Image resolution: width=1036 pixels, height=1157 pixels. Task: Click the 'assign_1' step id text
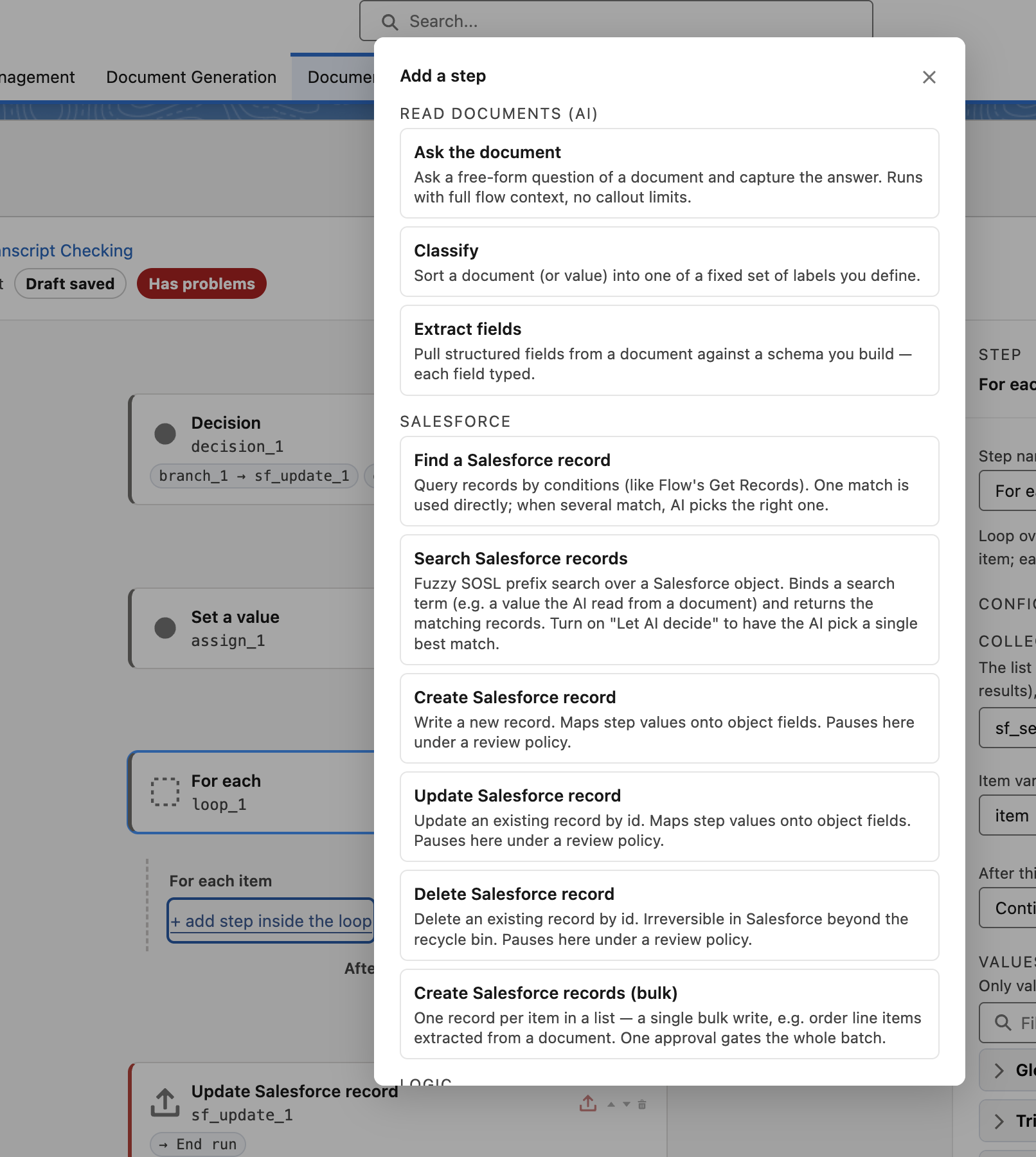tap(228, 640)
